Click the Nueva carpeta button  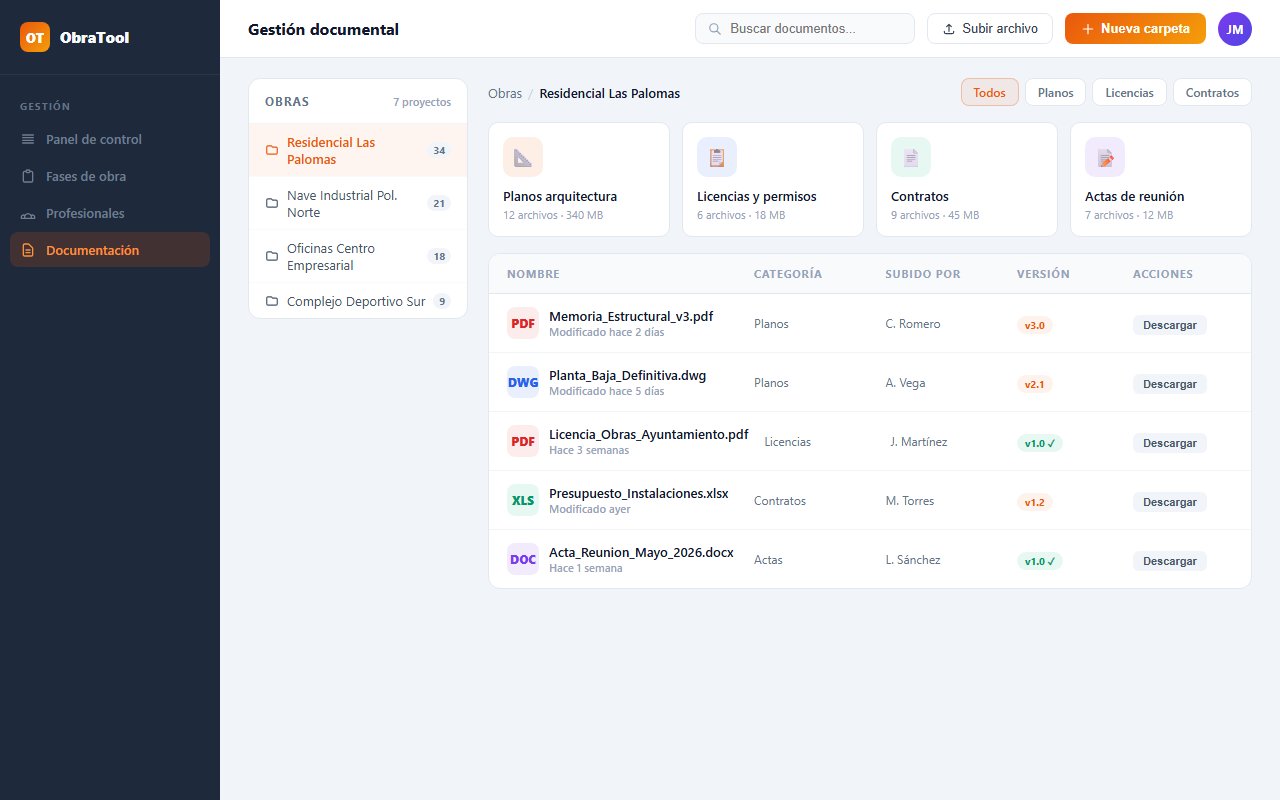point(1135,29)
